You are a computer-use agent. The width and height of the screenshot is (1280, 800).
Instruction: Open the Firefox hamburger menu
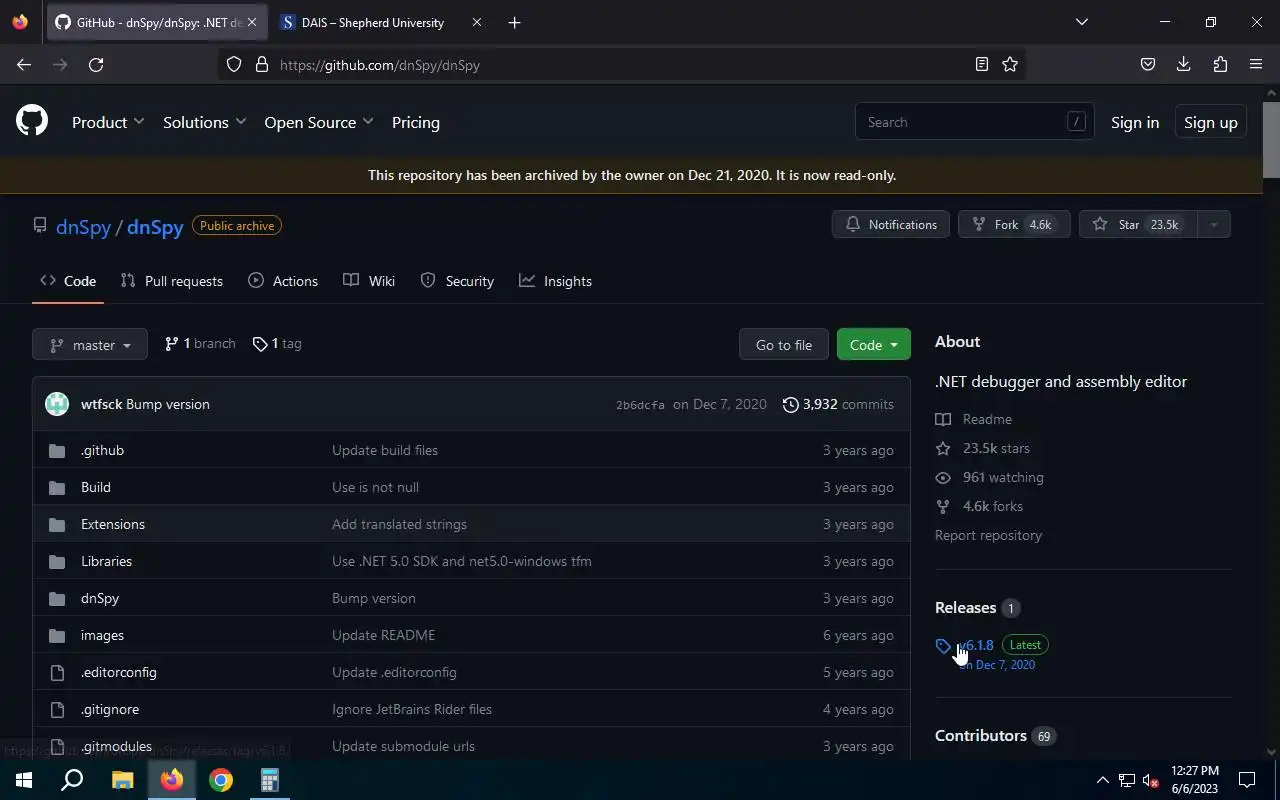(1256, 64)
